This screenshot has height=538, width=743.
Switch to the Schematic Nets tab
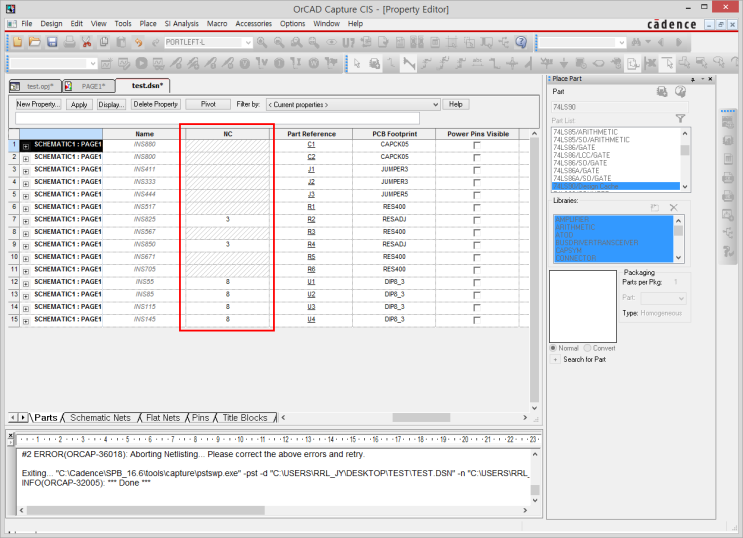pyautogui.click(x=100, y=418)
